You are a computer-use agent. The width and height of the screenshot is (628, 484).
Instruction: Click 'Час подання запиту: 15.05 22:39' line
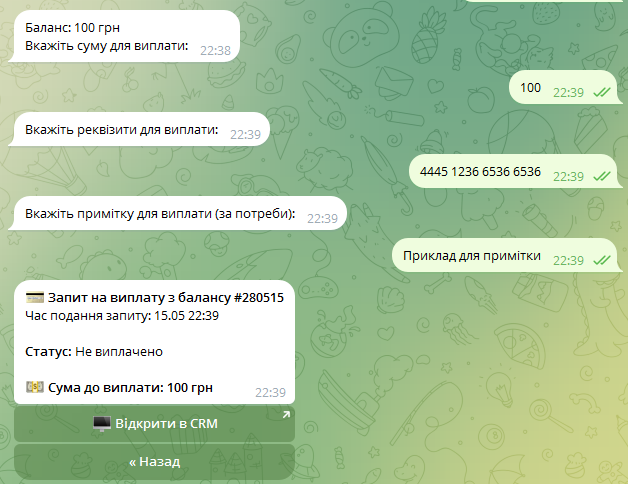click(122, 316)
